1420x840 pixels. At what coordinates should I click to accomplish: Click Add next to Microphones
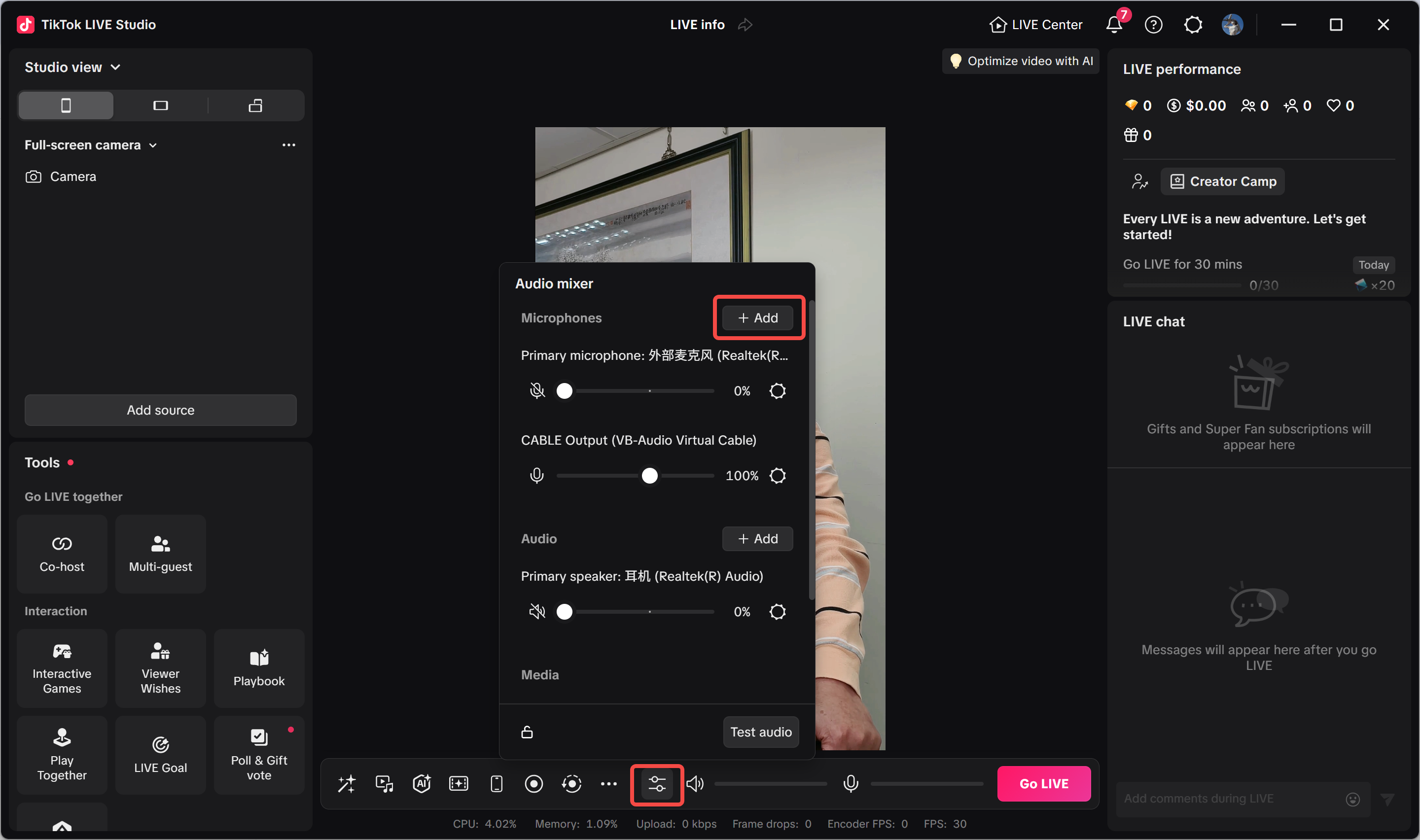click(x=757, y=318)
